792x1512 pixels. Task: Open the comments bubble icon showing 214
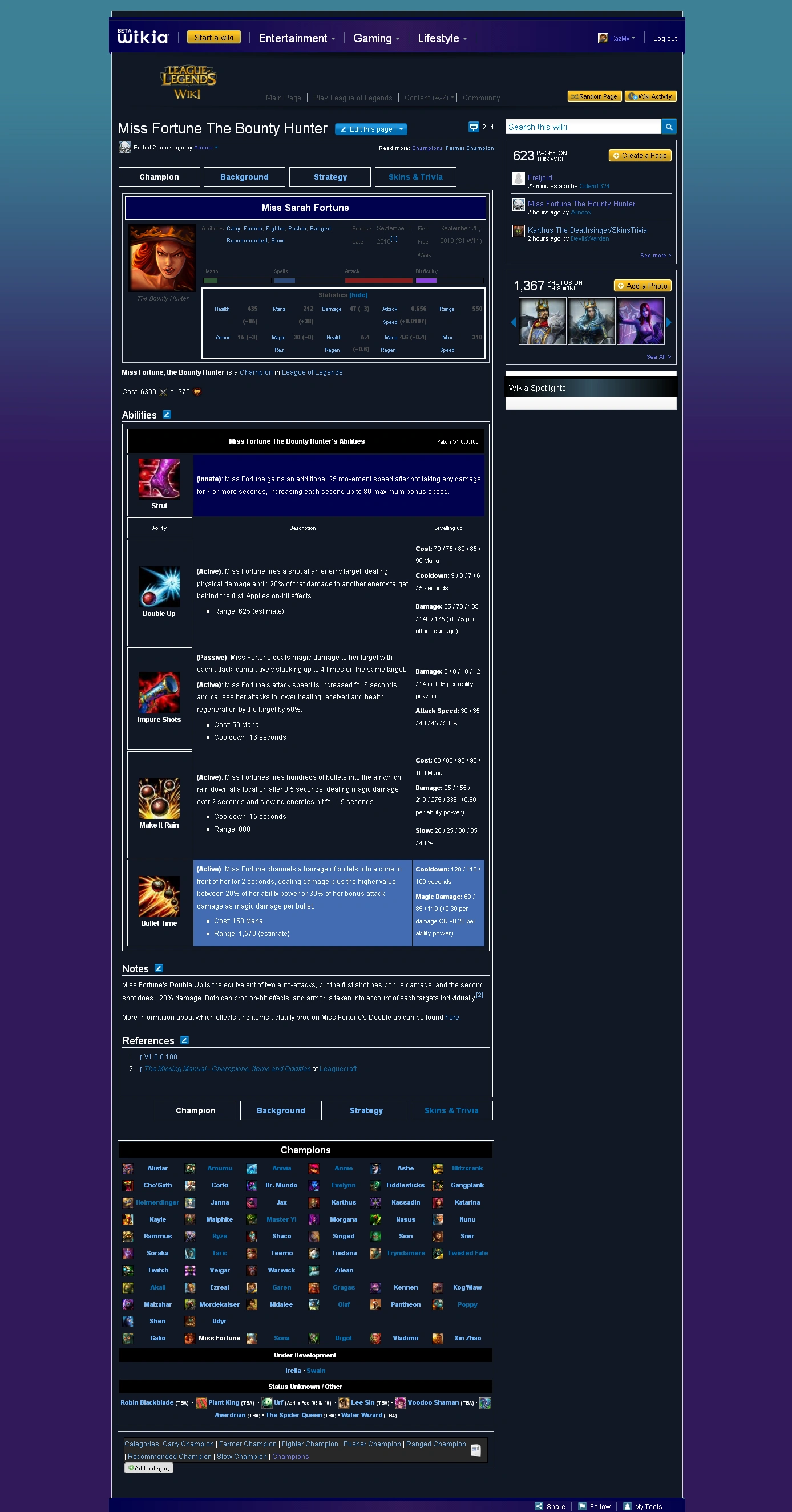coord(474,127)
